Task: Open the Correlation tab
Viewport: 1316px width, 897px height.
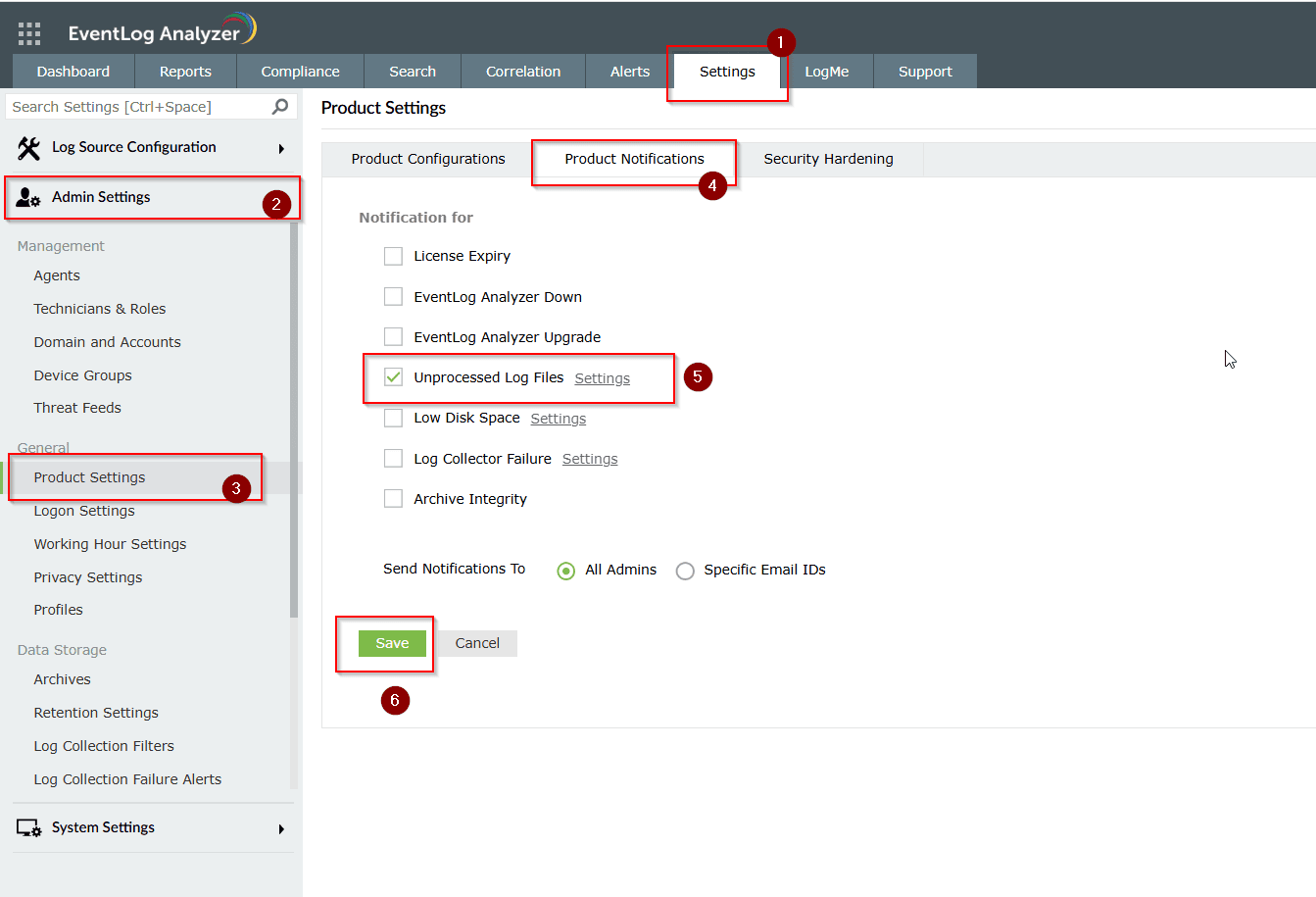Action: click(x=523, y=72)
